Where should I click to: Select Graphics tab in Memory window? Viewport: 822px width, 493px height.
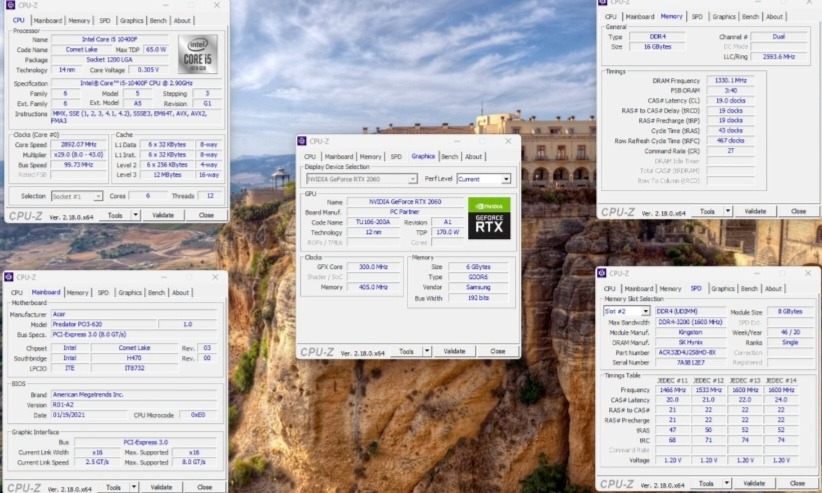pos(724,17)
